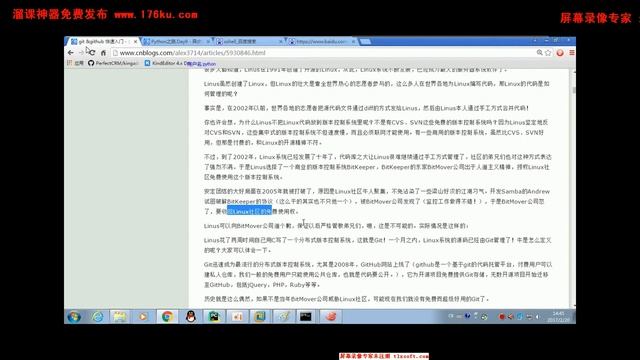Image resolution: width=640 pixels, height=360 pixels.
Task: Close the 'git &github' tab
Action: (136, 42)
